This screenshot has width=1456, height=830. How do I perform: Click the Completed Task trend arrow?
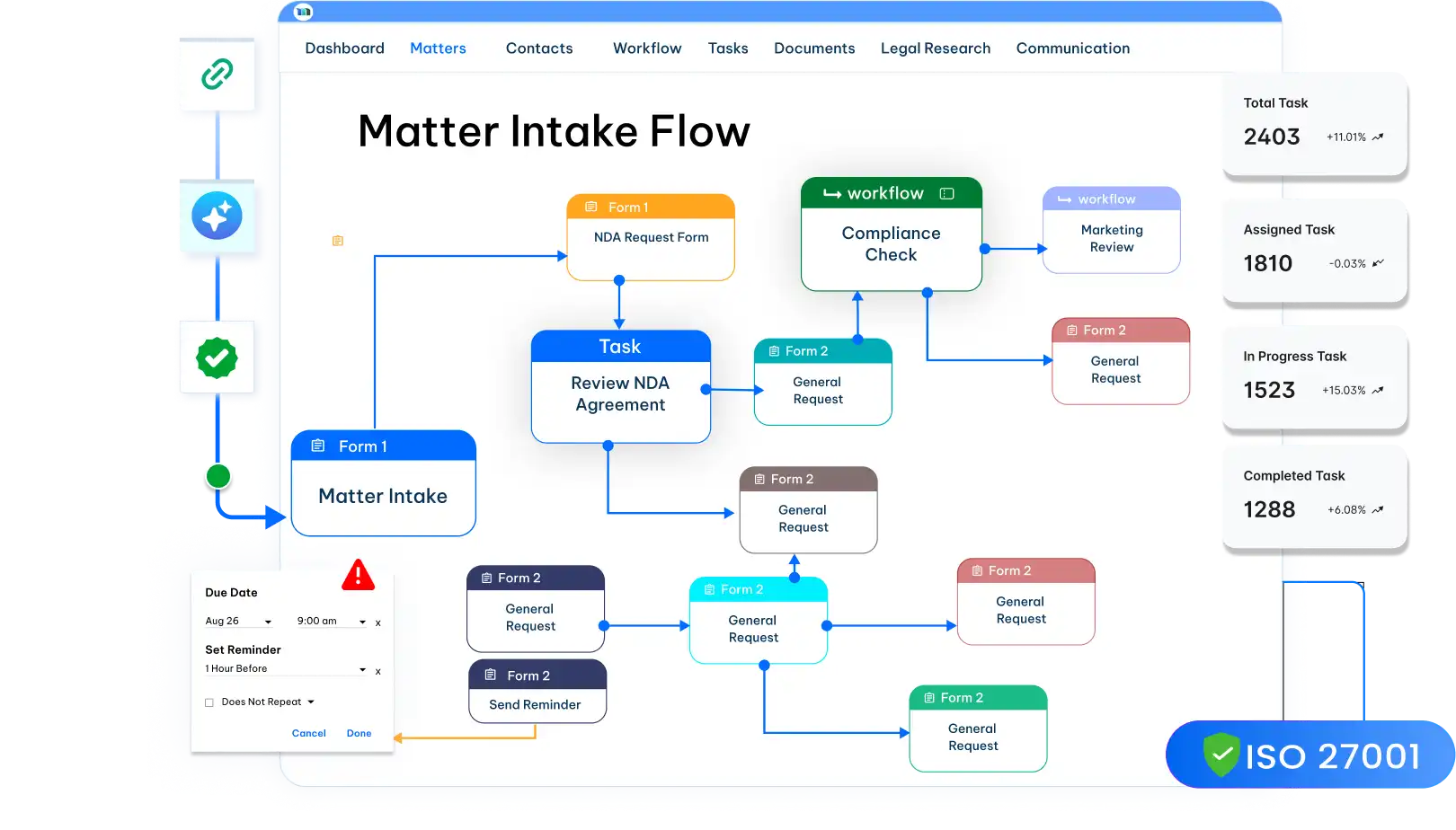pyautogui.click(x=1378, y=509)
